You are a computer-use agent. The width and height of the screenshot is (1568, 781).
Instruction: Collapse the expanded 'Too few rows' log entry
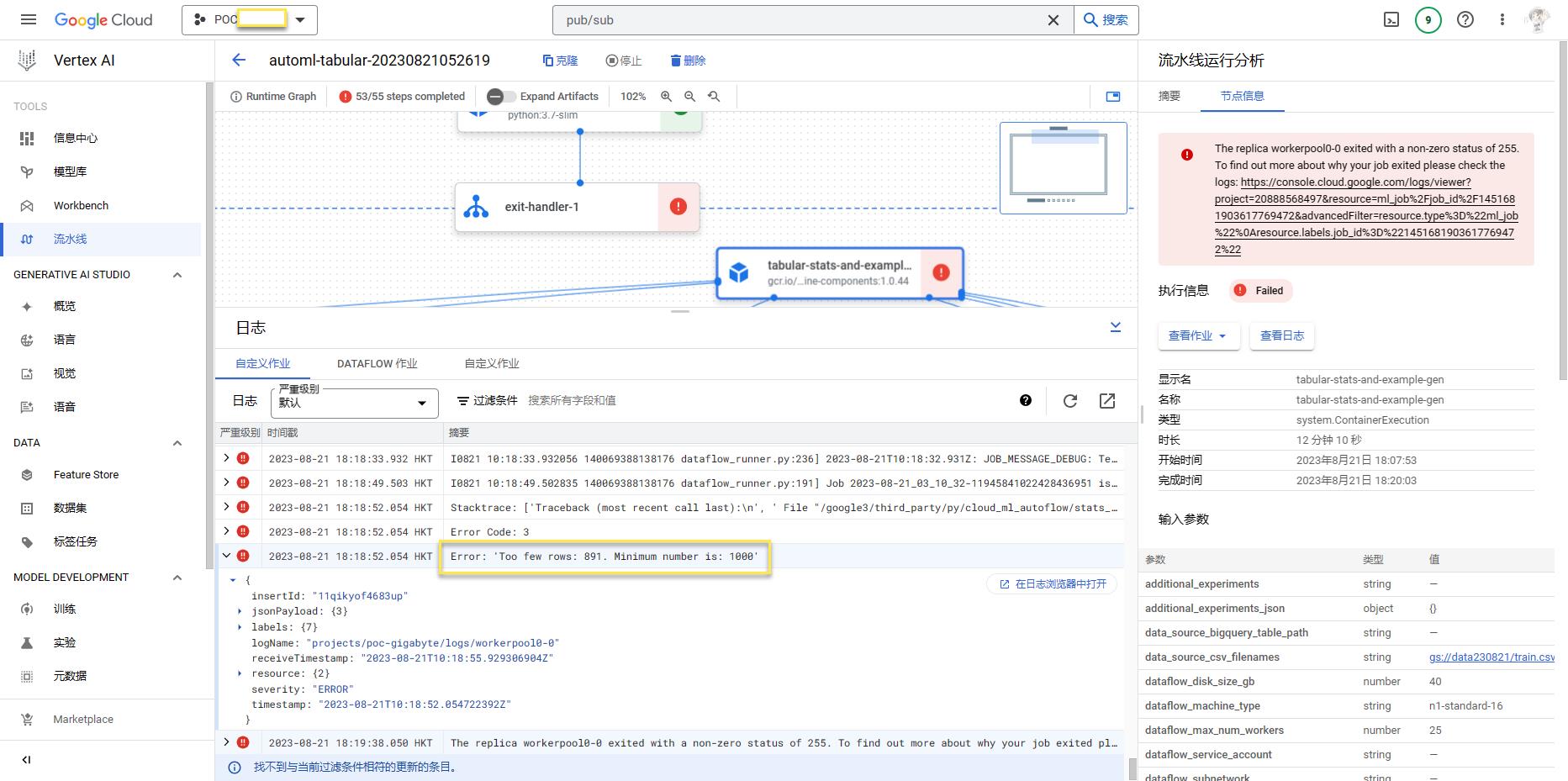pos(226,556)
